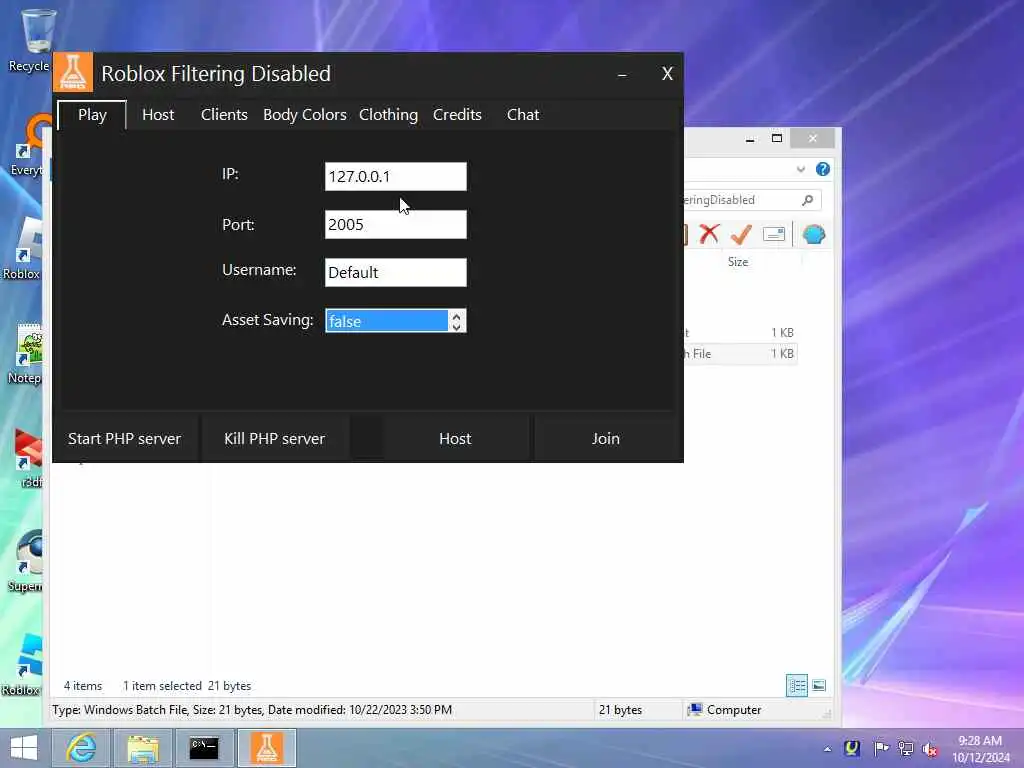The height and width of the screenshot is (768, 1024).
Task: Minimize the Roblox Filtering Disabled window
Action: (622, 74)
